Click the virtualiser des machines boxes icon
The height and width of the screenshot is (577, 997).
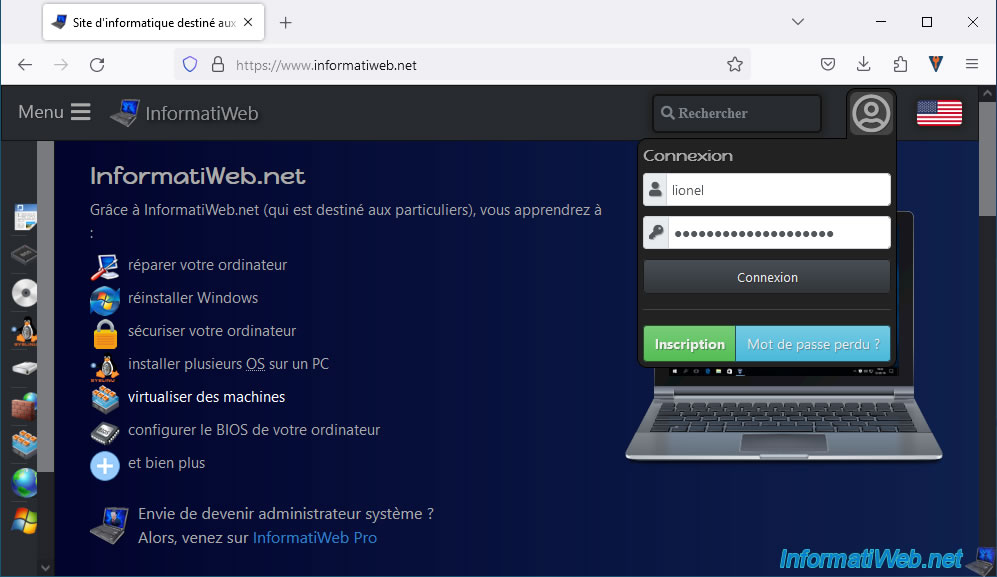(105, 400)
